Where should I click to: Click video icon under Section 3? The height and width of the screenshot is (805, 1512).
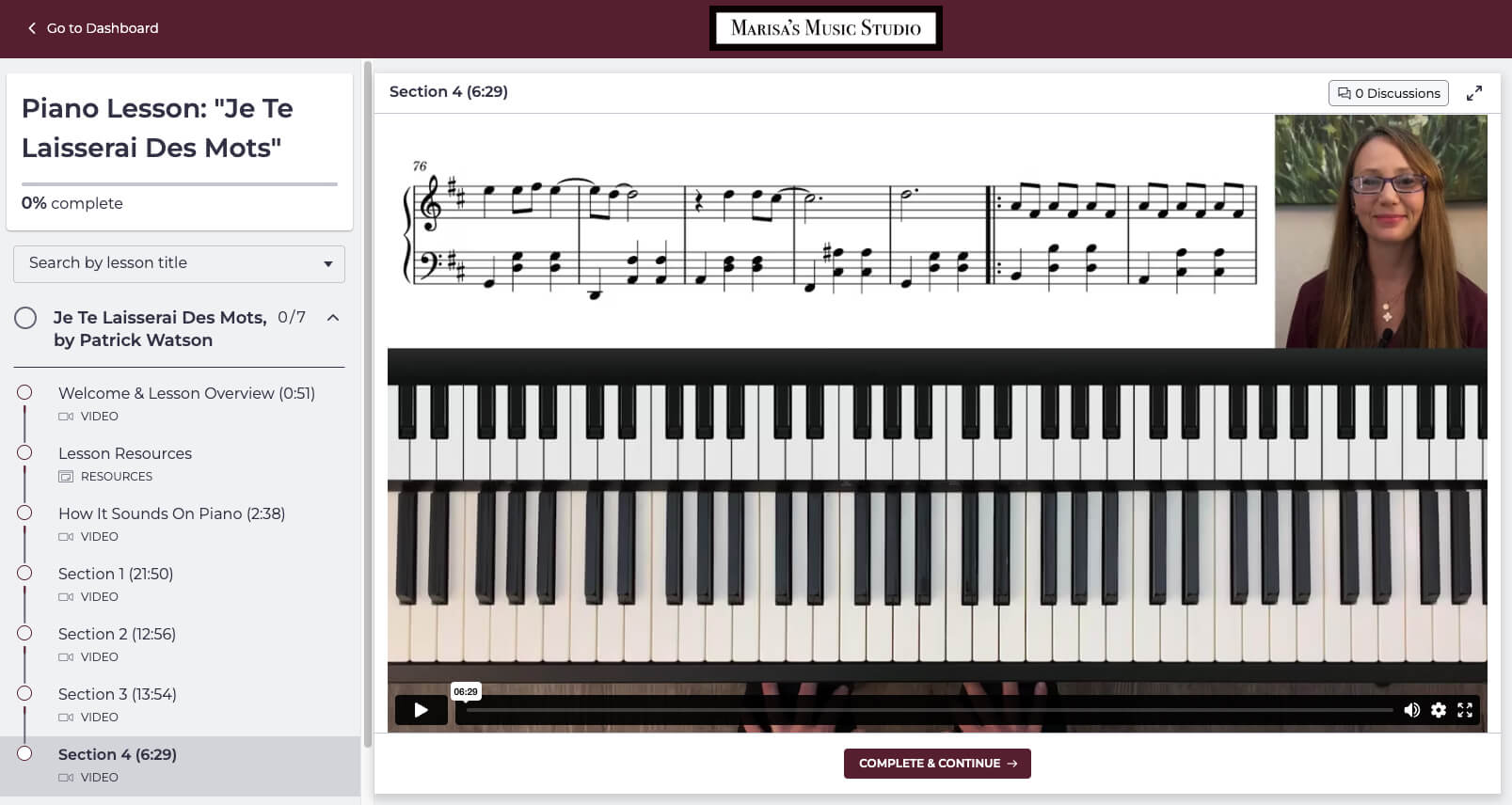tap(66, 718)
